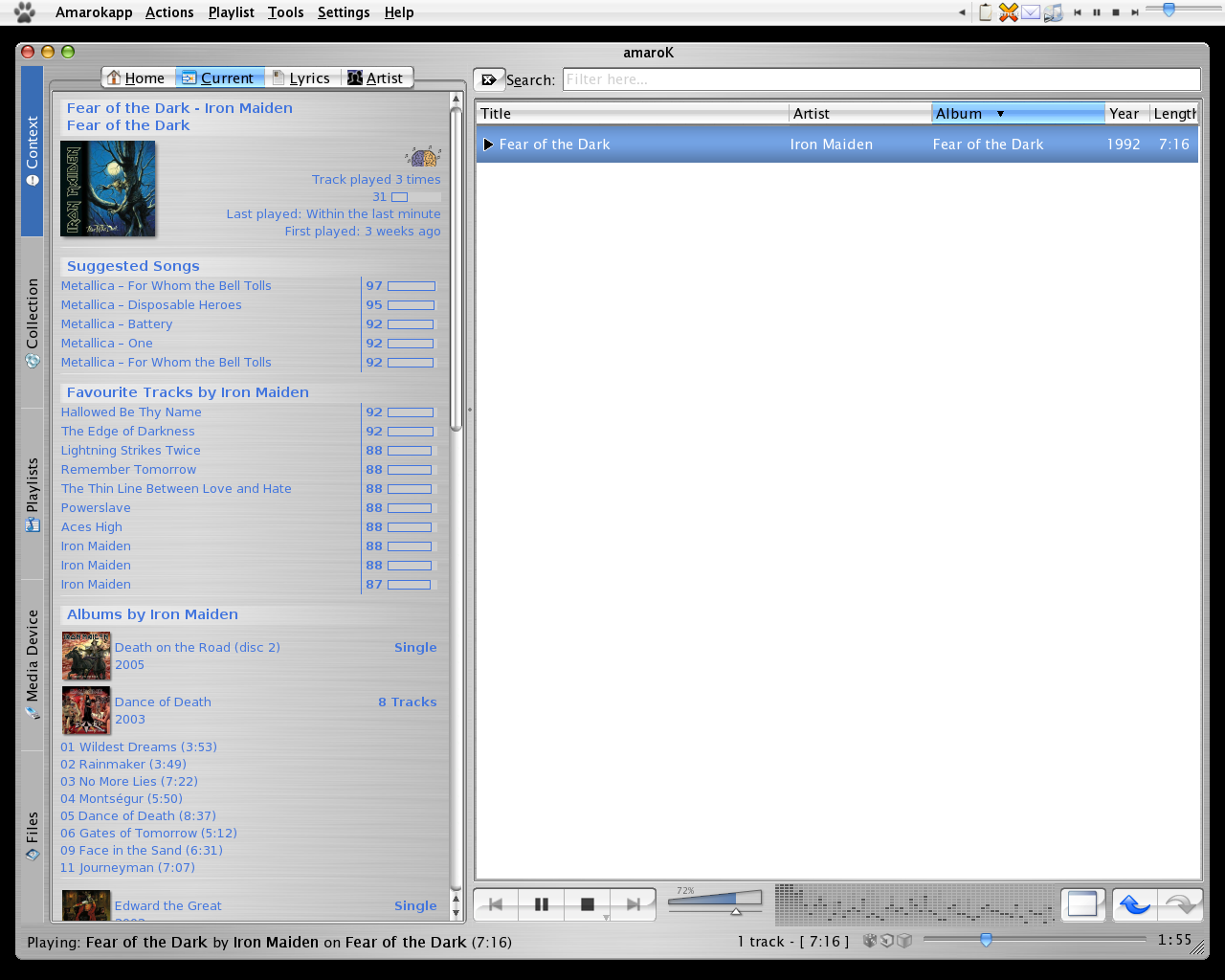The image size is (1225, 980).
Task: Open the mail envelope tray icon
Action: 1031,12
